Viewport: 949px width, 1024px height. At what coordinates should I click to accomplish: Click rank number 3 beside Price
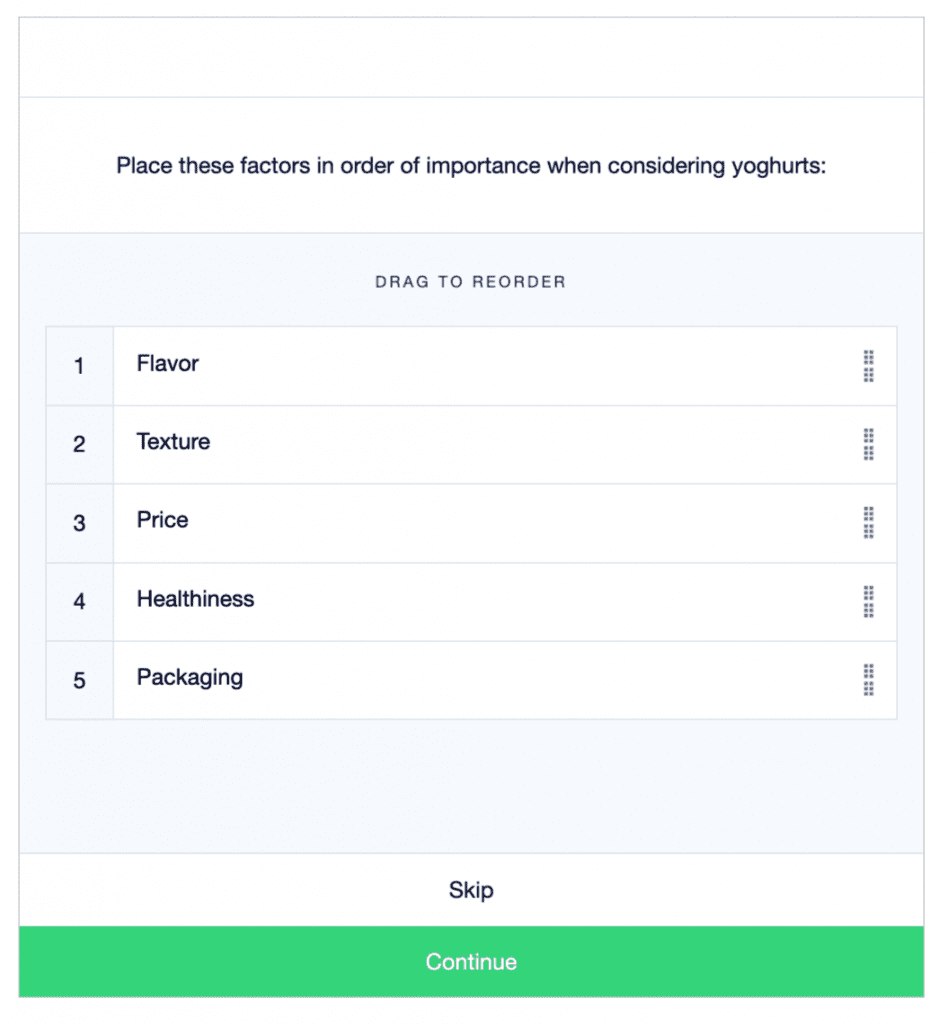79,522
